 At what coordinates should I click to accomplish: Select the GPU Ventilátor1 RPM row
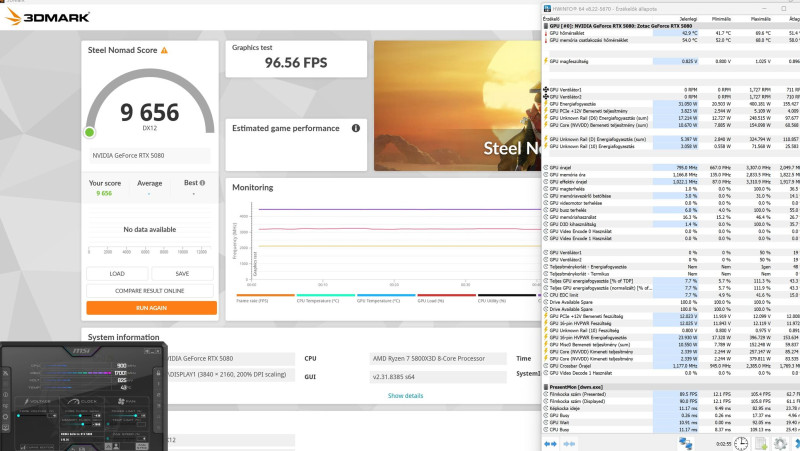click(670, 90)
